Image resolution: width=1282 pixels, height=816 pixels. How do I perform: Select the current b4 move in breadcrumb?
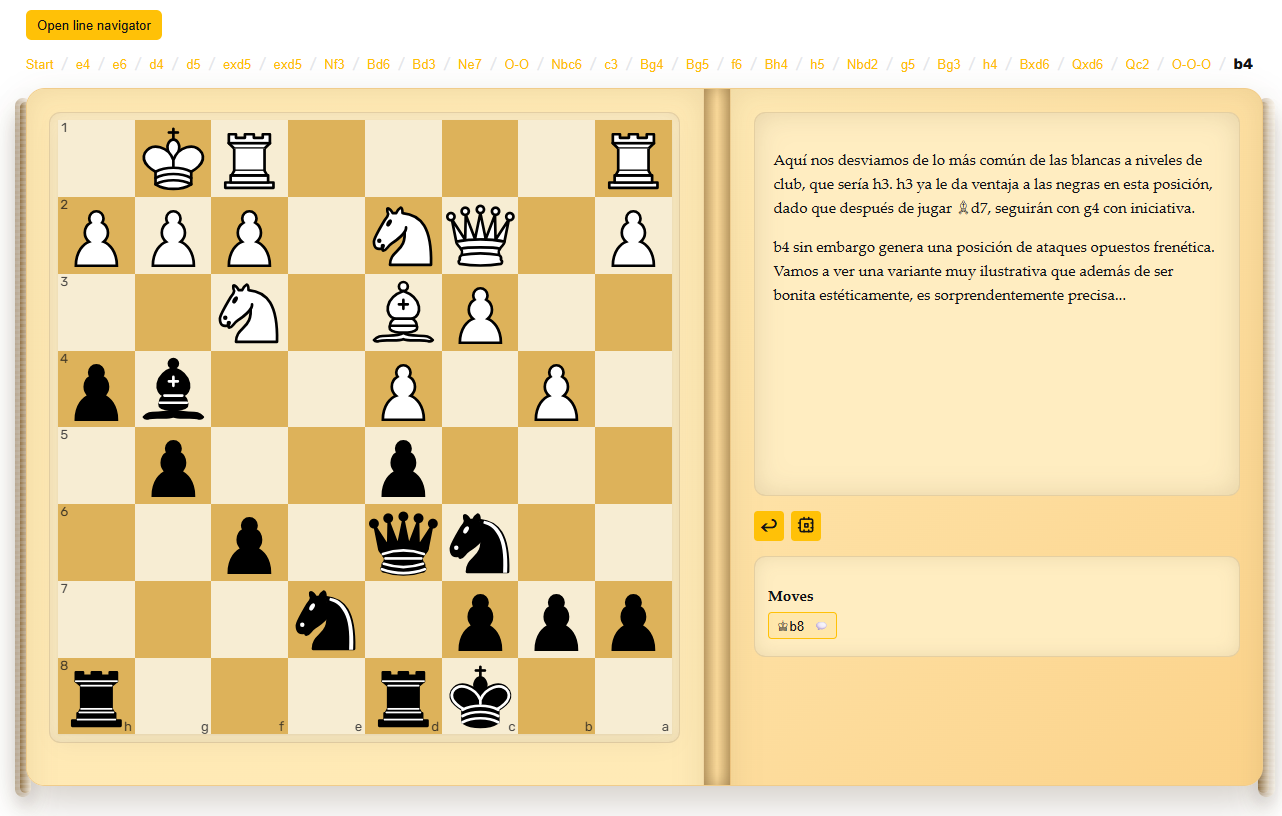pos(1243,65)
